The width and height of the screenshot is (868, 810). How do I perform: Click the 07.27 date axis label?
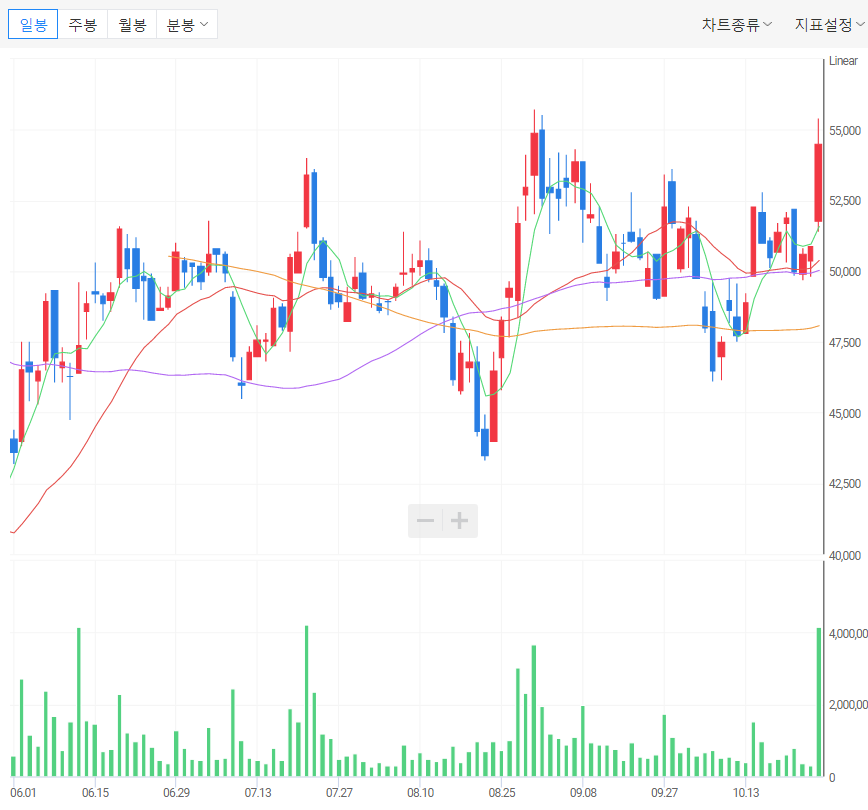[x=339, y=793]
